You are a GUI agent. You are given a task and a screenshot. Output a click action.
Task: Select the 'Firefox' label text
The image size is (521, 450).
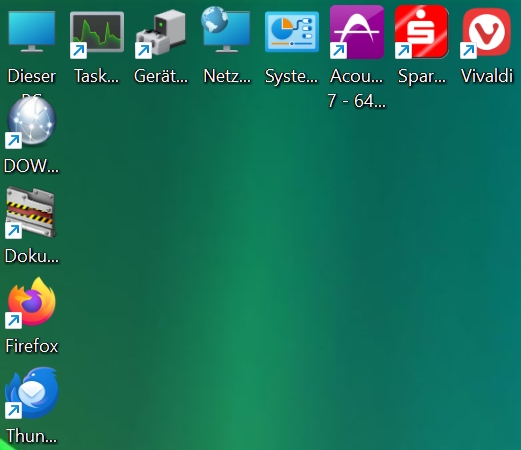32,346
